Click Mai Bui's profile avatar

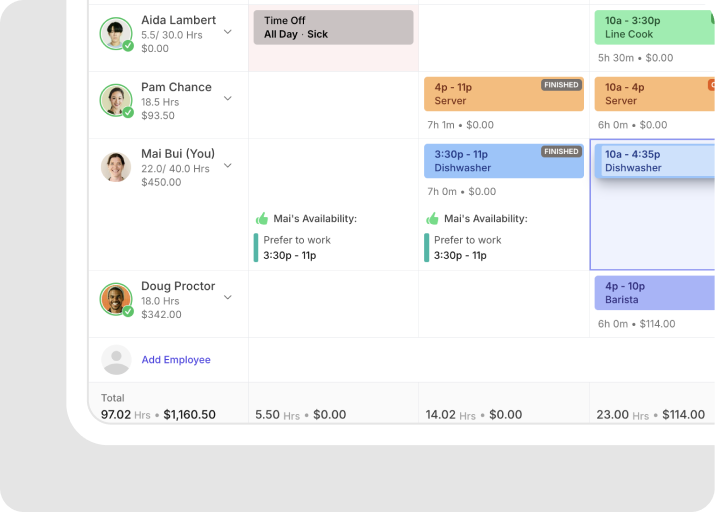pyautogui.click(x=116, y=167)
